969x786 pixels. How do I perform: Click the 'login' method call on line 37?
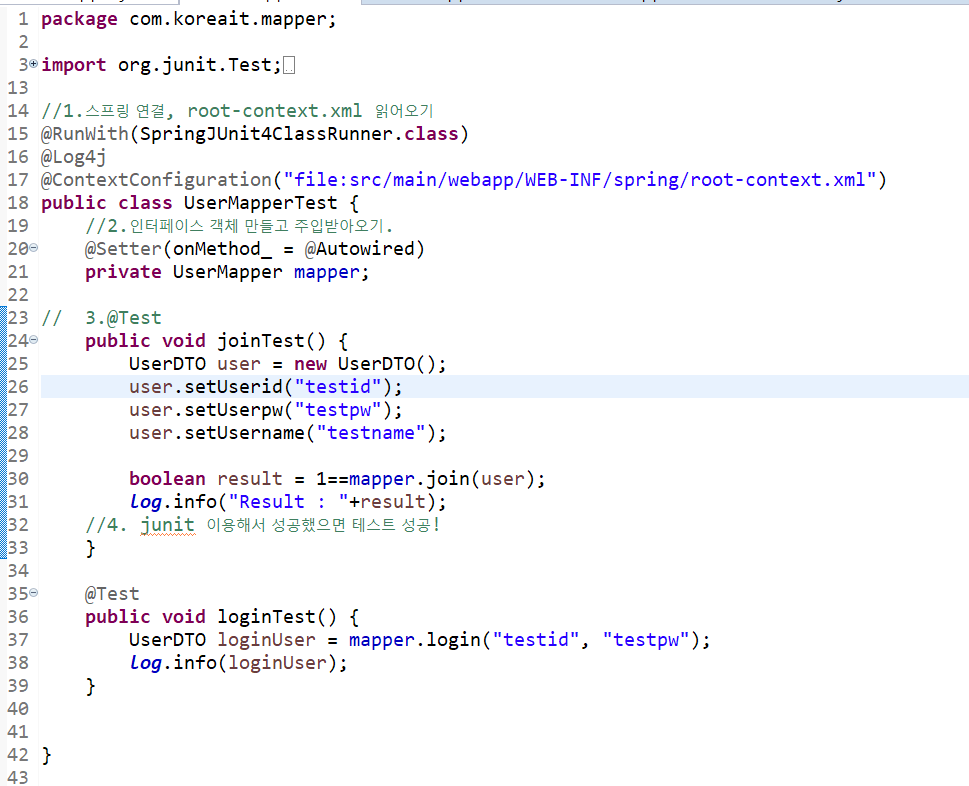tap(453, 640)
